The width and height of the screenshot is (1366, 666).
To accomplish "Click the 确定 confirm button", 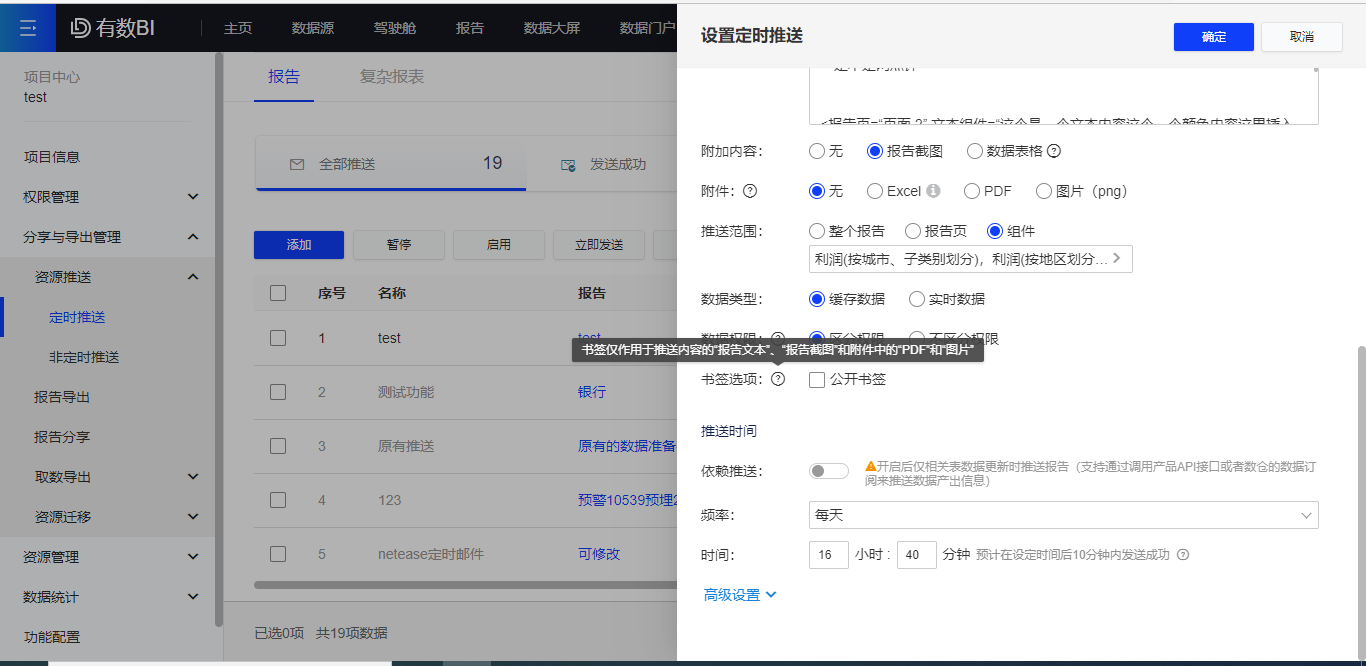I will click(1213, 36).
